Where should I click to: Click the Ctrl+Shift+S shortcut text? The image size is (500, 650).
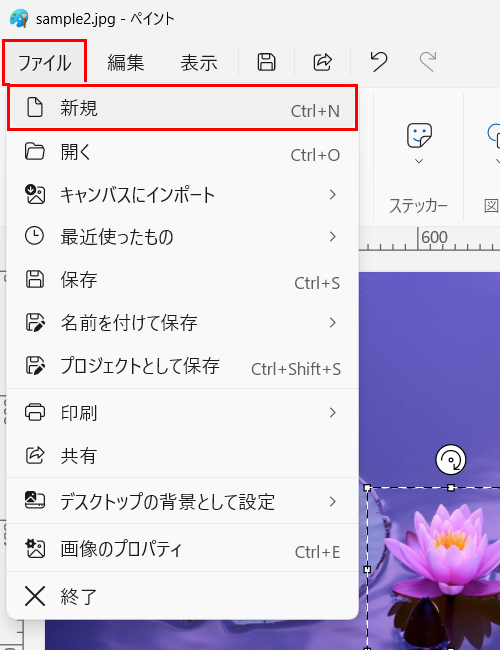click(296, 369)
